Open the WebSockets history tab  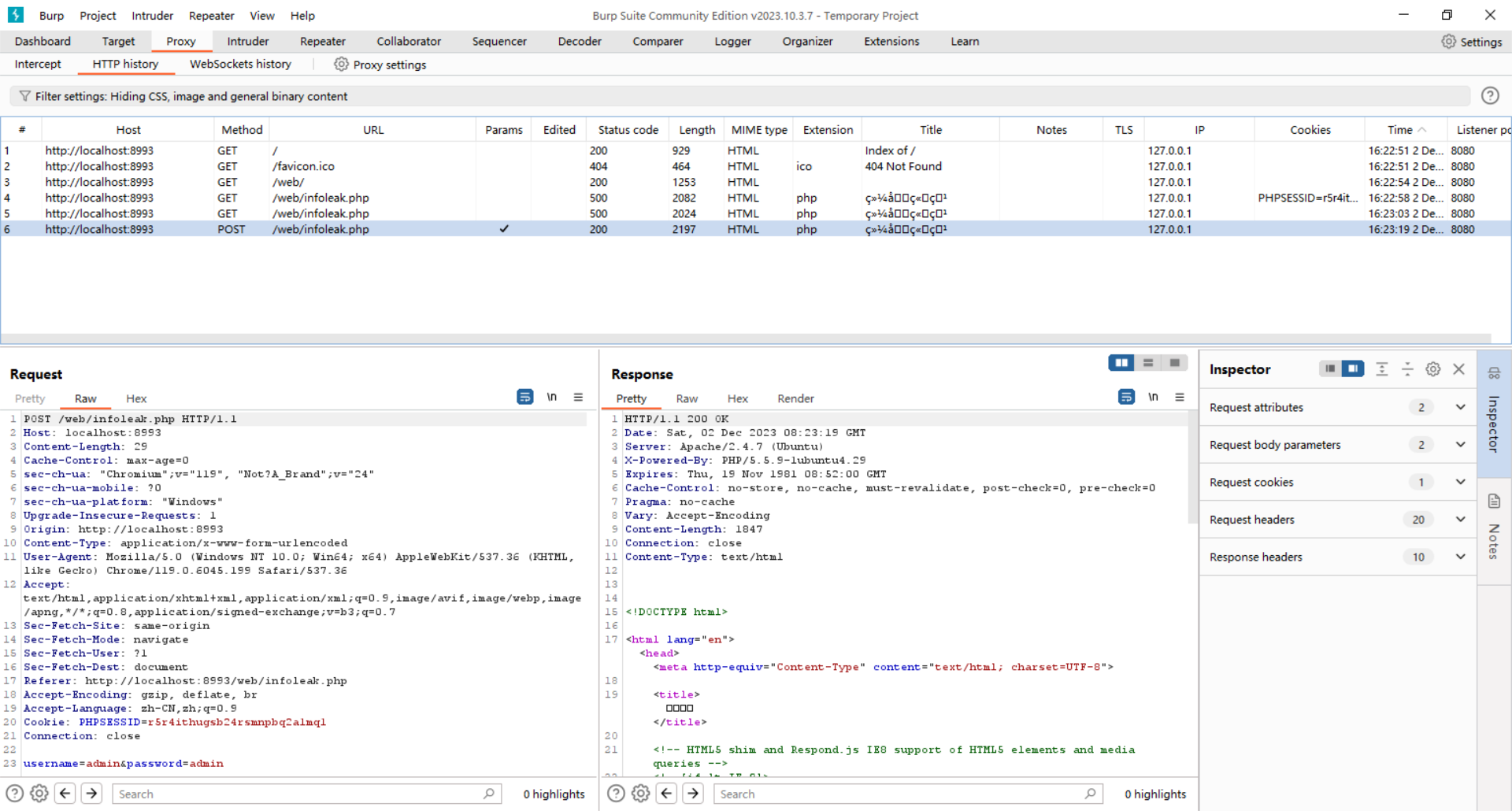pos(240,65)
